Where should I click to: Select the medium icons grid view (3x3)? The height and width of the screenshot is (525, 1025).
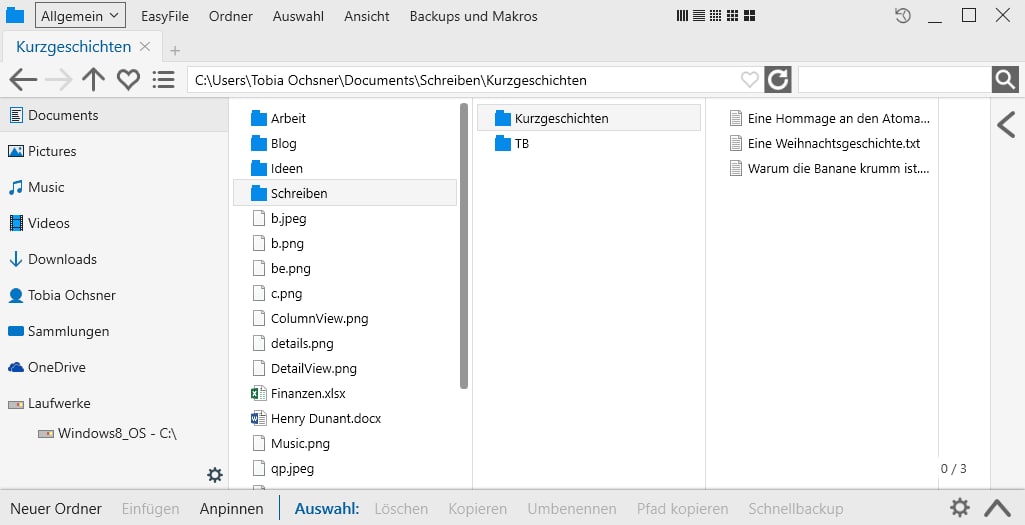733,16
